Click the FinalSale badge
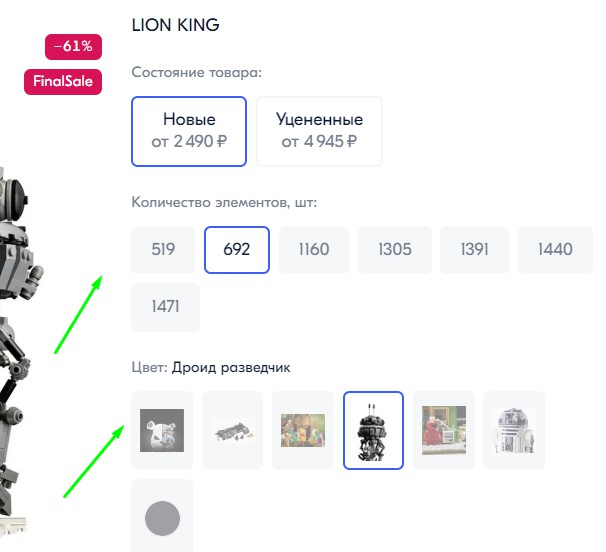This screenshot has height=552, width=606. point(63,82)
